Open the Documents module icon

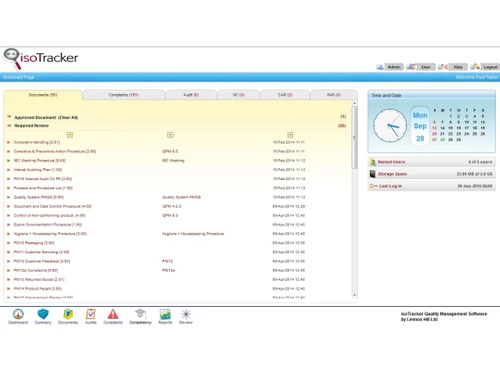[68, 314]
